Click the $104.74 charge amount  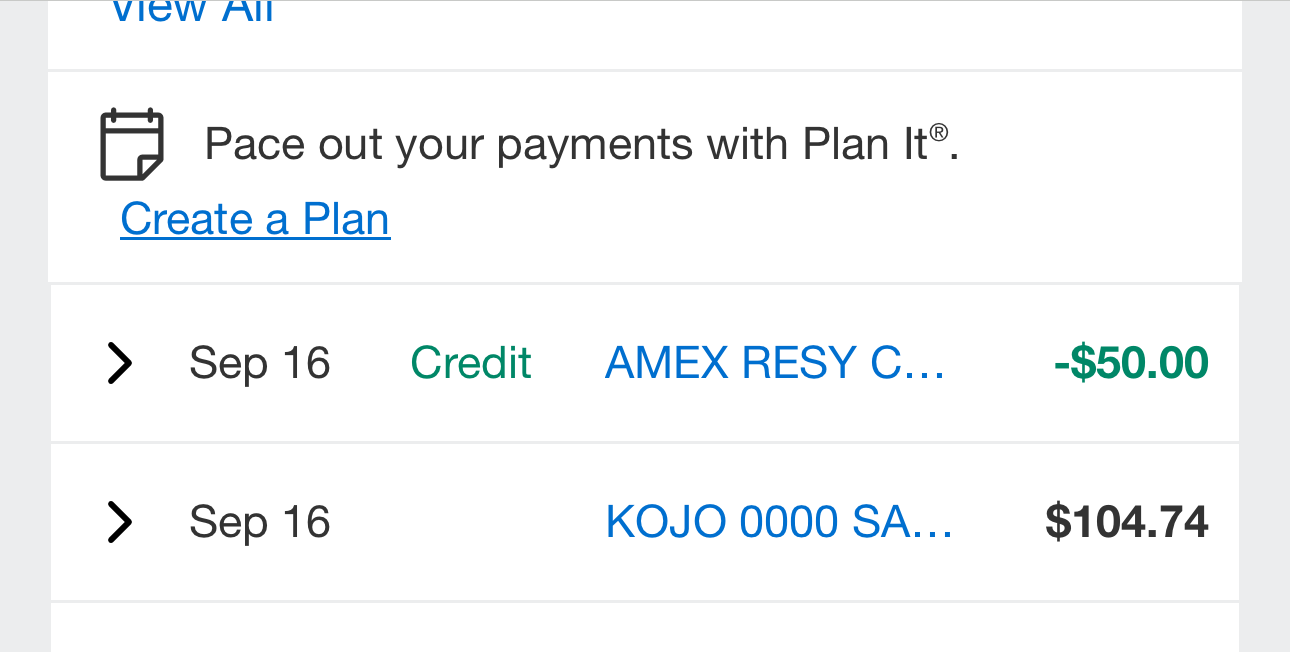click(1127, 522)
